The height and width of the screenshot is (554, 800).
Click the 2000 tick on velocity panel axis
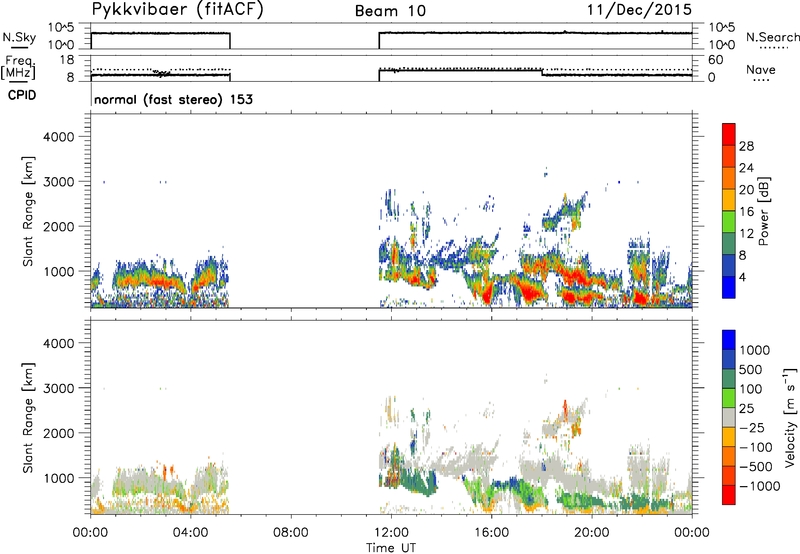pos(59,433)
